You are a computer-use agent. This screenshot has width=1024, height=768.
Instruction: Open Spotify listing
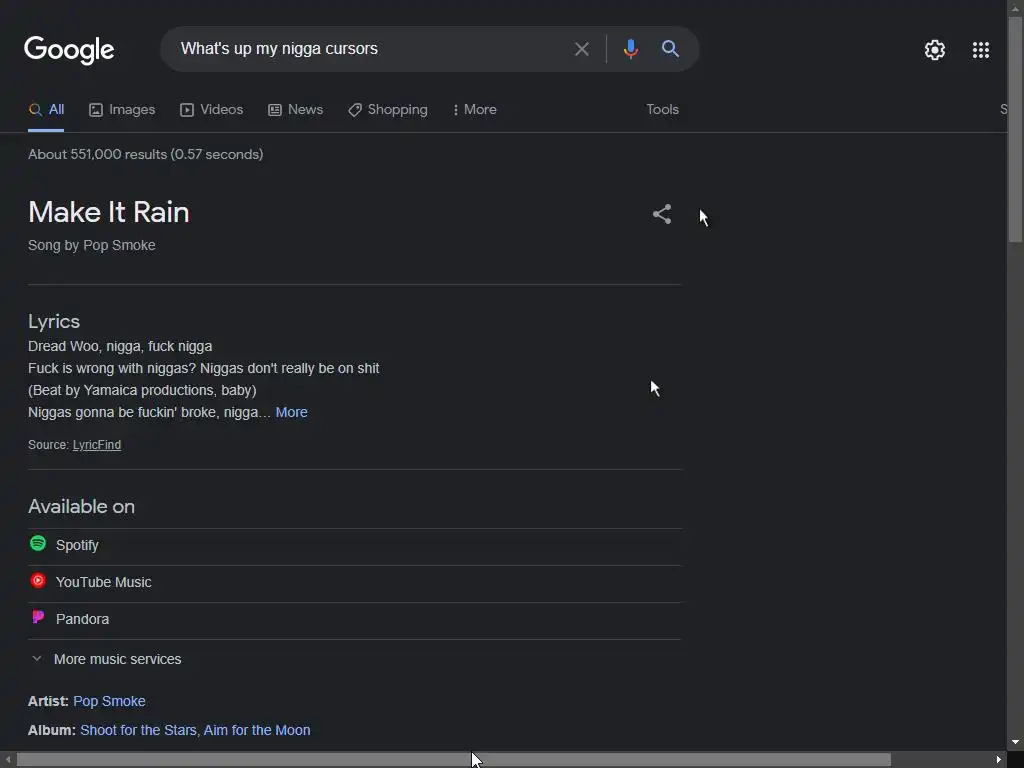355,546
